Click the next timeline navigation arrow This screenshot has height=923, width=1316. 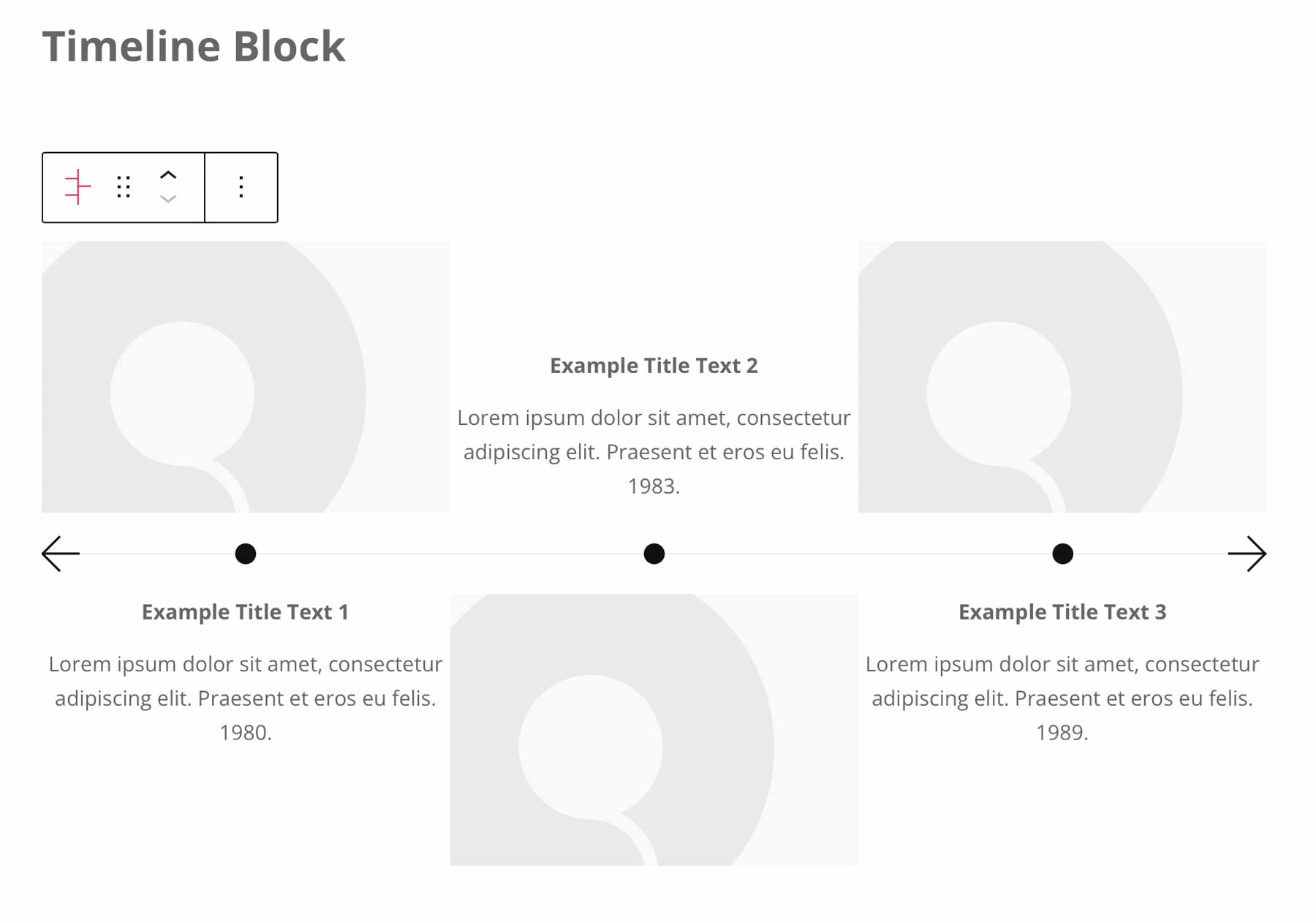[1253, 554]
